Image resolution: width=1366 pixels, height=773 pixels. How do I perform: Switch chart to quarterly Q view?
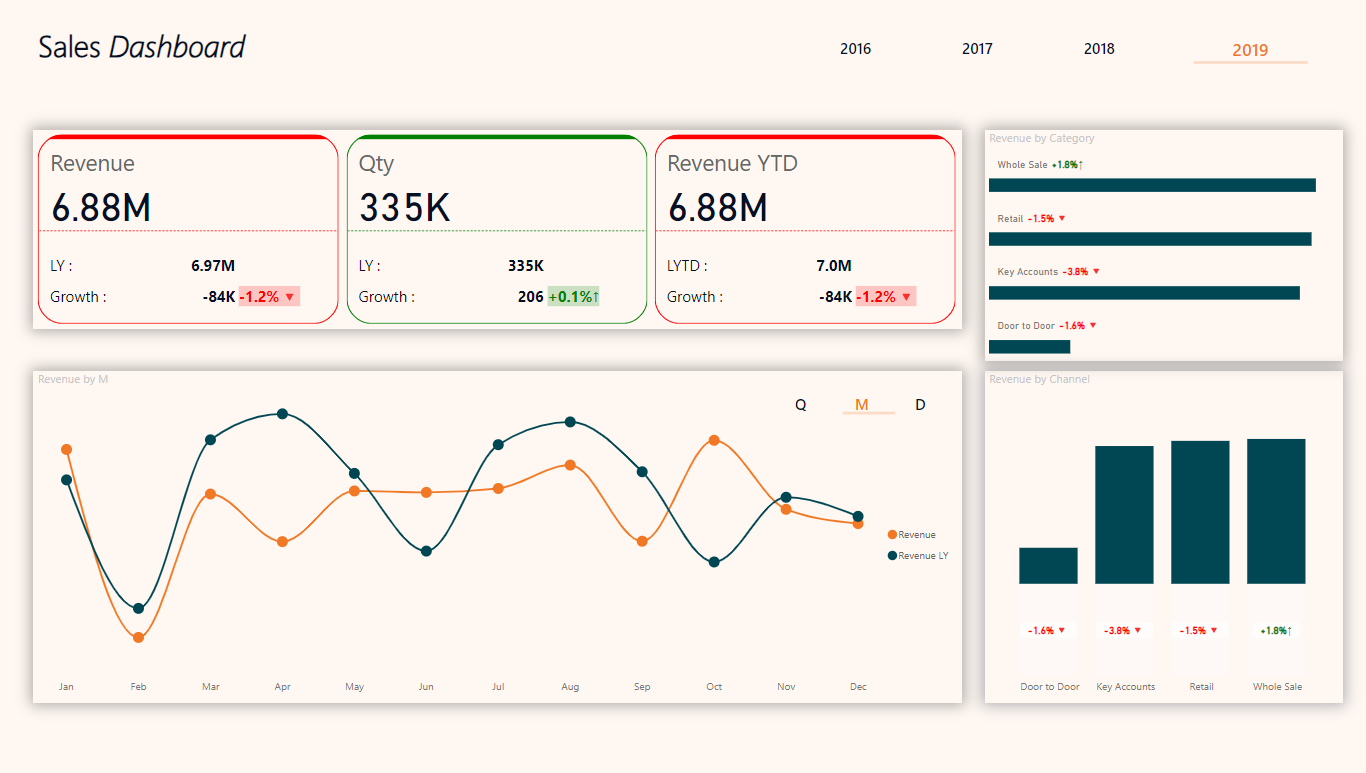(x=800, y=405)
